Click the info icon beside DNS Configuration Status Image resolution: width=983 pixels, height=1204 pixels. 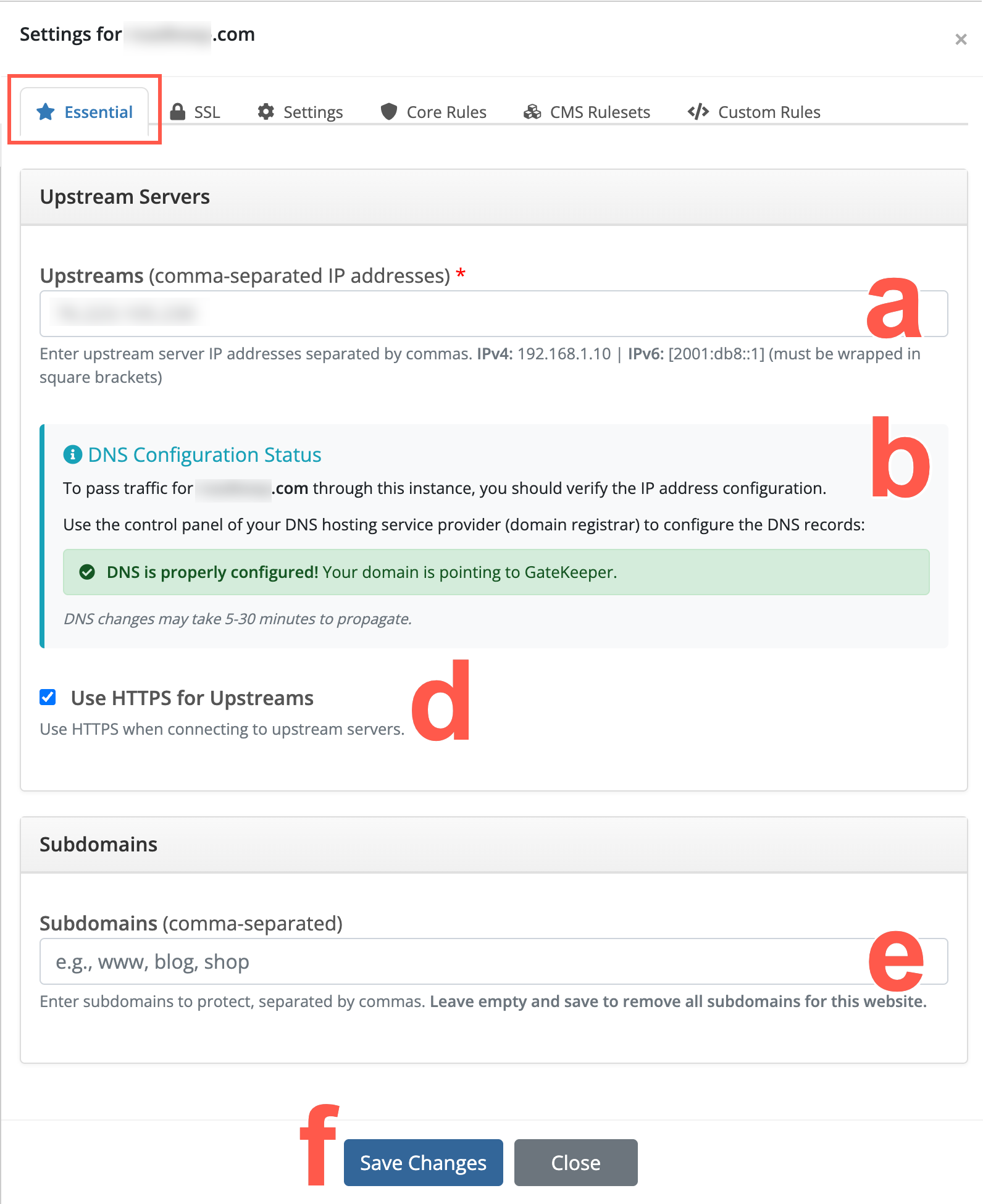point(73,454)
